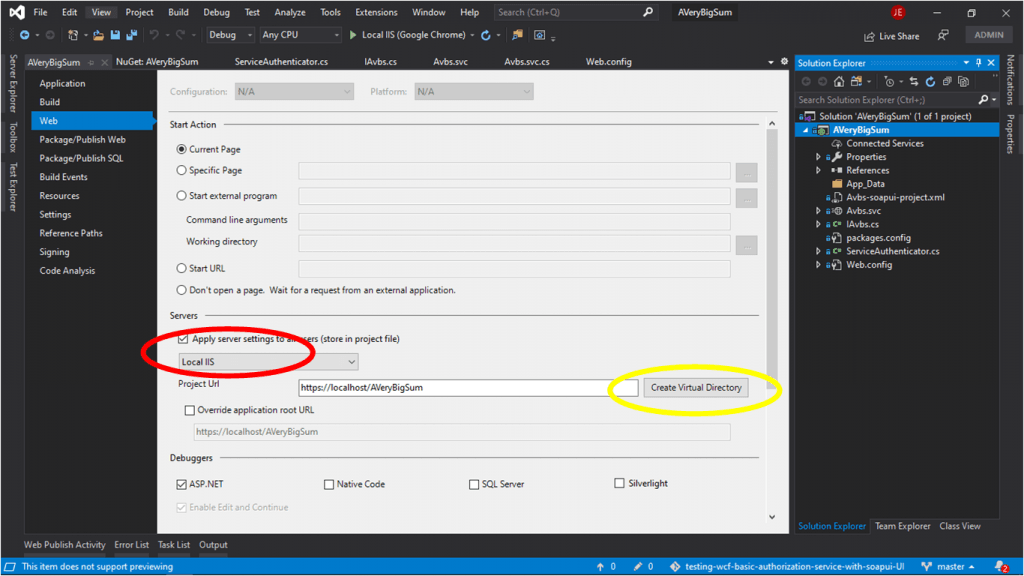Save the current file with Save icon
This screenshot has width=1024, height=576.
pyautogui.click(x=115, y=35)
